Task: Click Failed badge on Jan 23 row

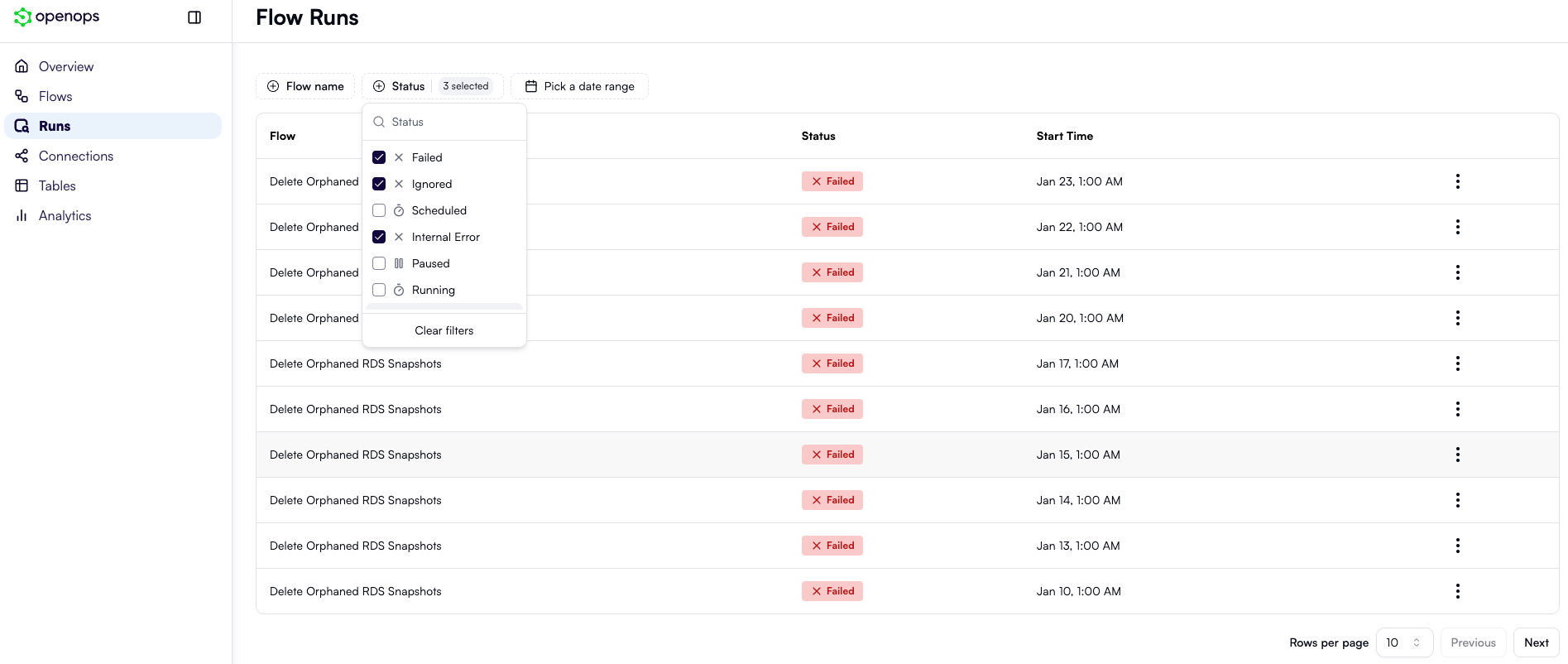Action: click(x=832, y=181)
